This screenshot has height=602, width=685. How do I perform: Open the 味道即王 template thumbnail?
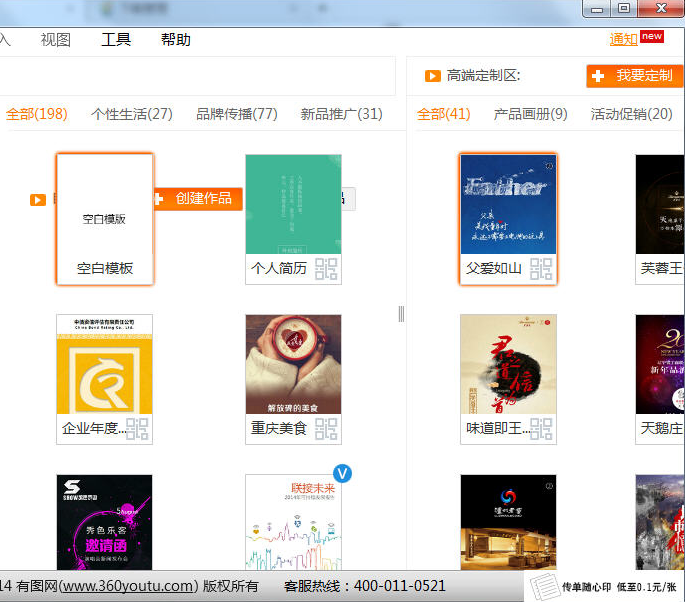[x=508, y=364]
